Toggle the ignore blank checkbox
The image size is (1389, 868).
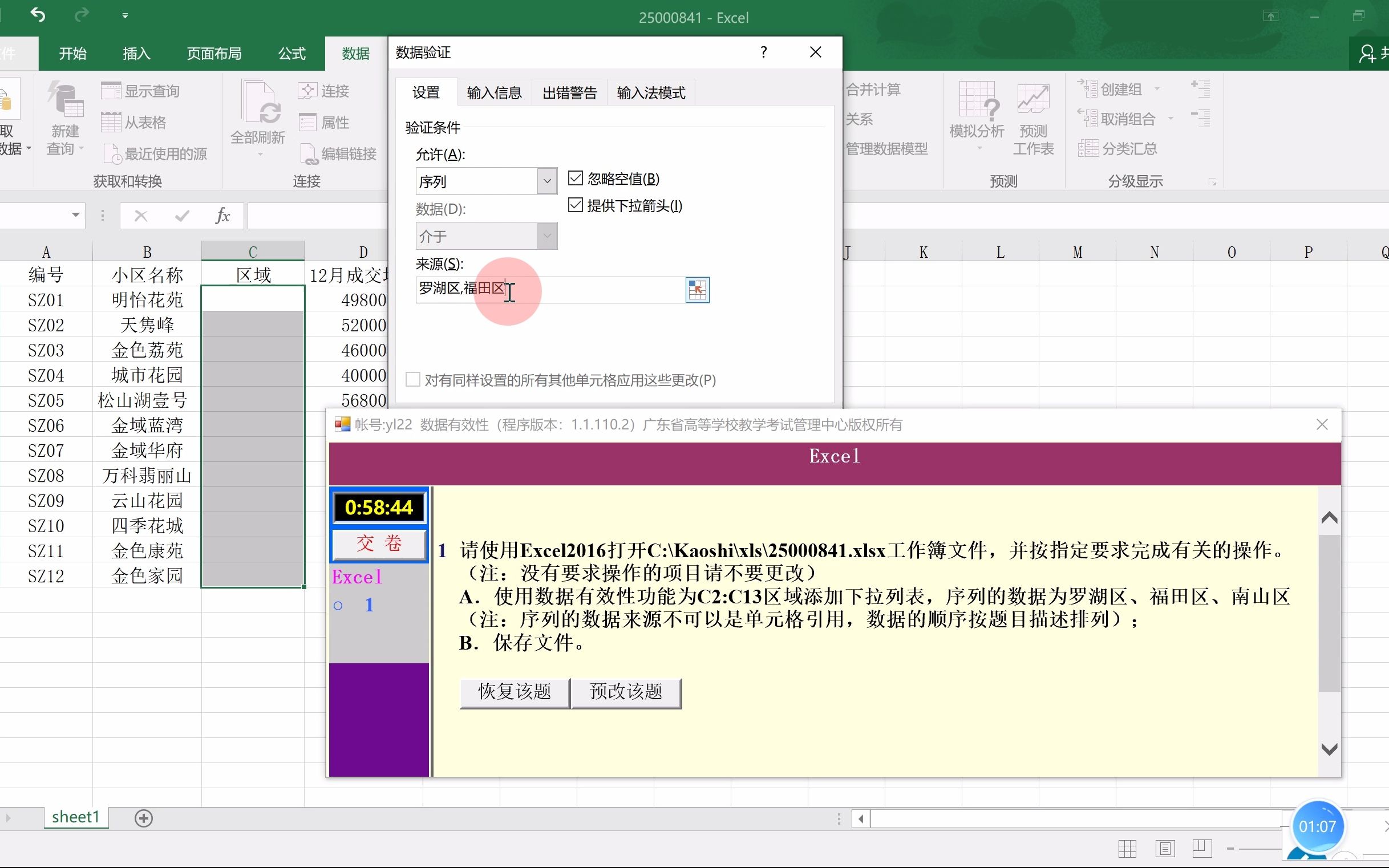[576, 179]
